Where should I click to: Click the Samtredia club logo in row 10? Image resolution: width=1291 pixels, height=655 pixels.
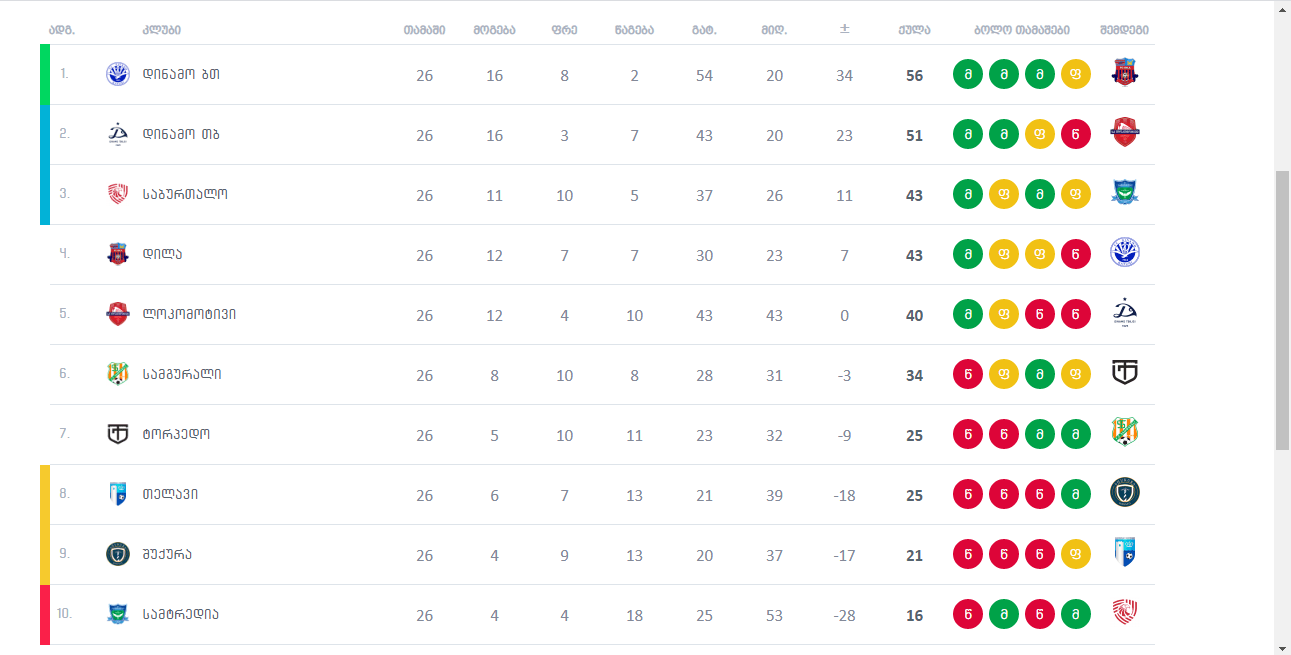coord(118,614)
